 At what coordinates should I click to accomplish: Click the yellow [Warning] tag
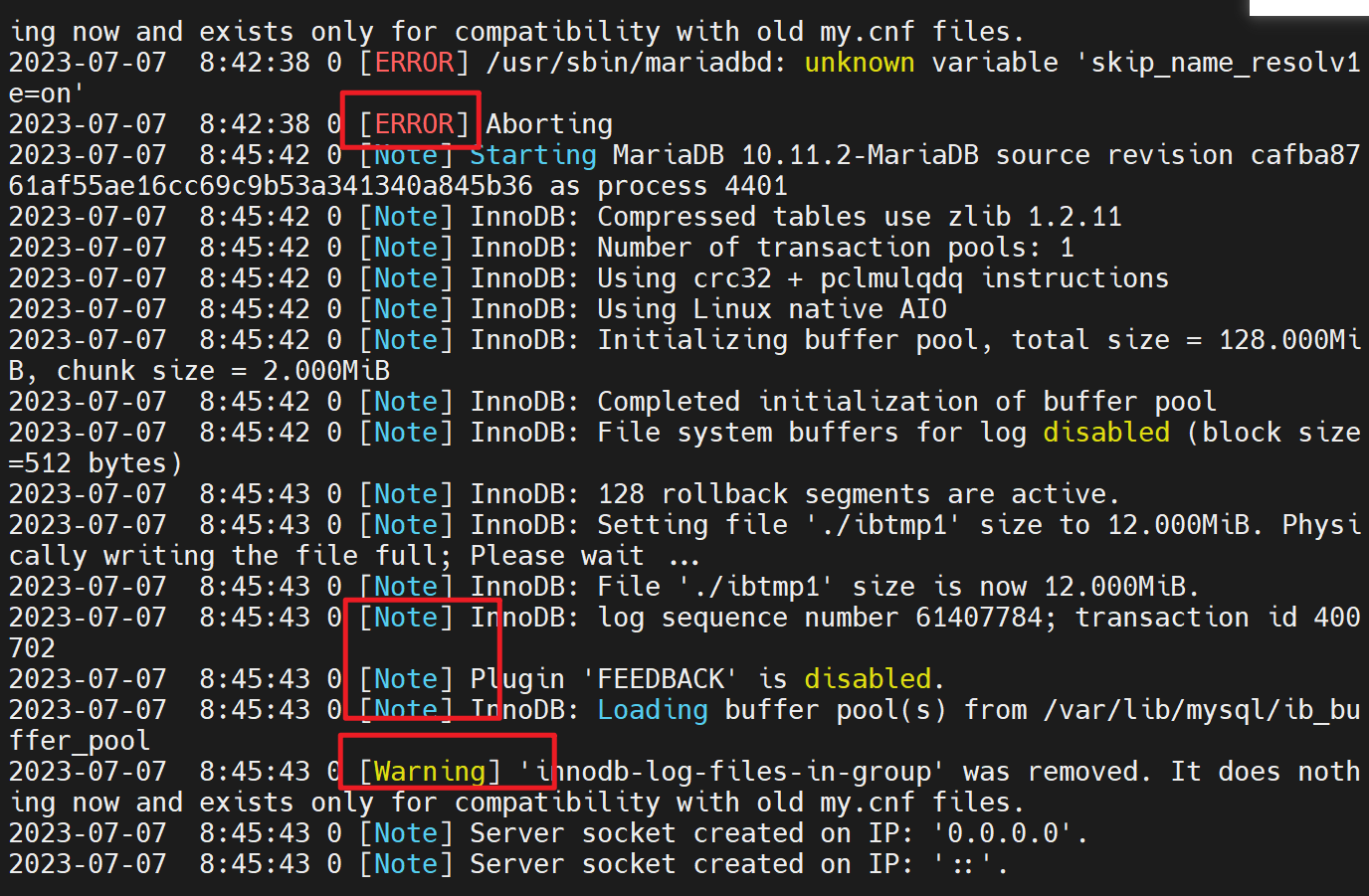click(x=429, y=772)
